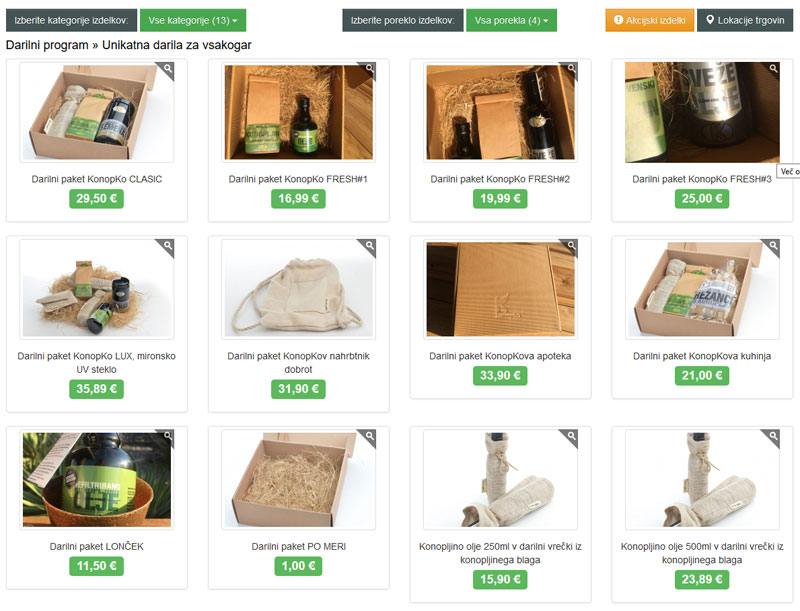Click magnifier icon on Konopljino olje 250ml image

click(x=571, y=437)
